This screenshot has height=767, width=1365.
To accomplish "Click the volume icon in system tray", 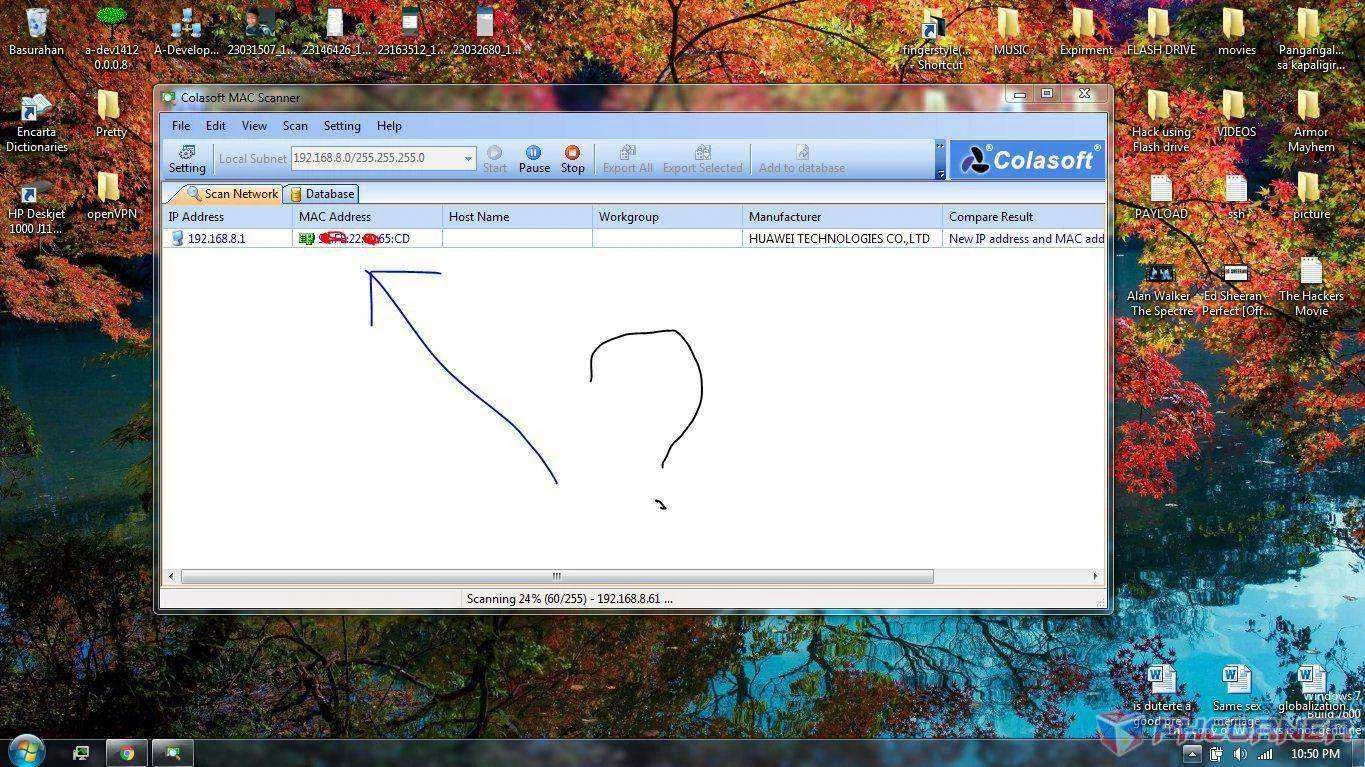I will click(x=1240, y=753).
